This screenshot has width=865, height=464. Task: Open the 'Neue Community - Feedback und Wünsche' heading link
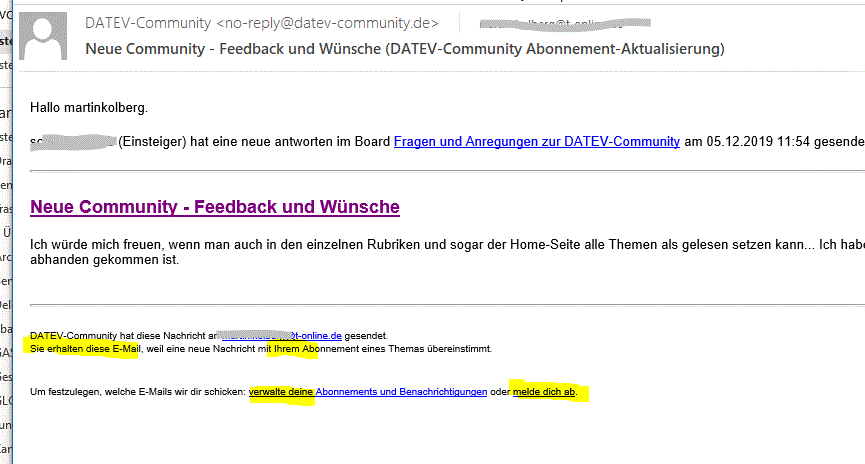coord(215,207)
